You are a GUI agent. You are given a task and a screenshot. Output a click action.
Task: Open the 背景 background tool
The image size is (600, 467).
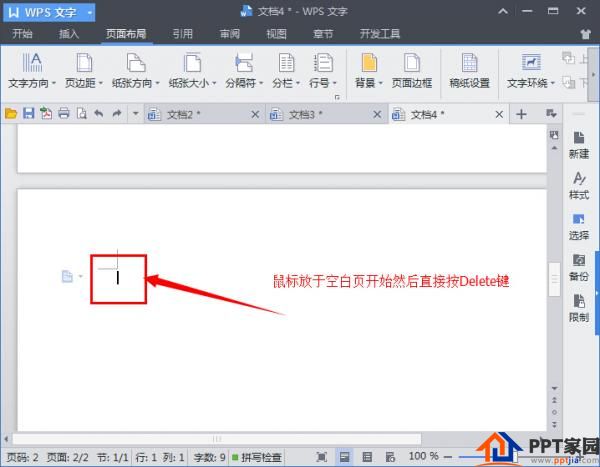tap(368, 71)
